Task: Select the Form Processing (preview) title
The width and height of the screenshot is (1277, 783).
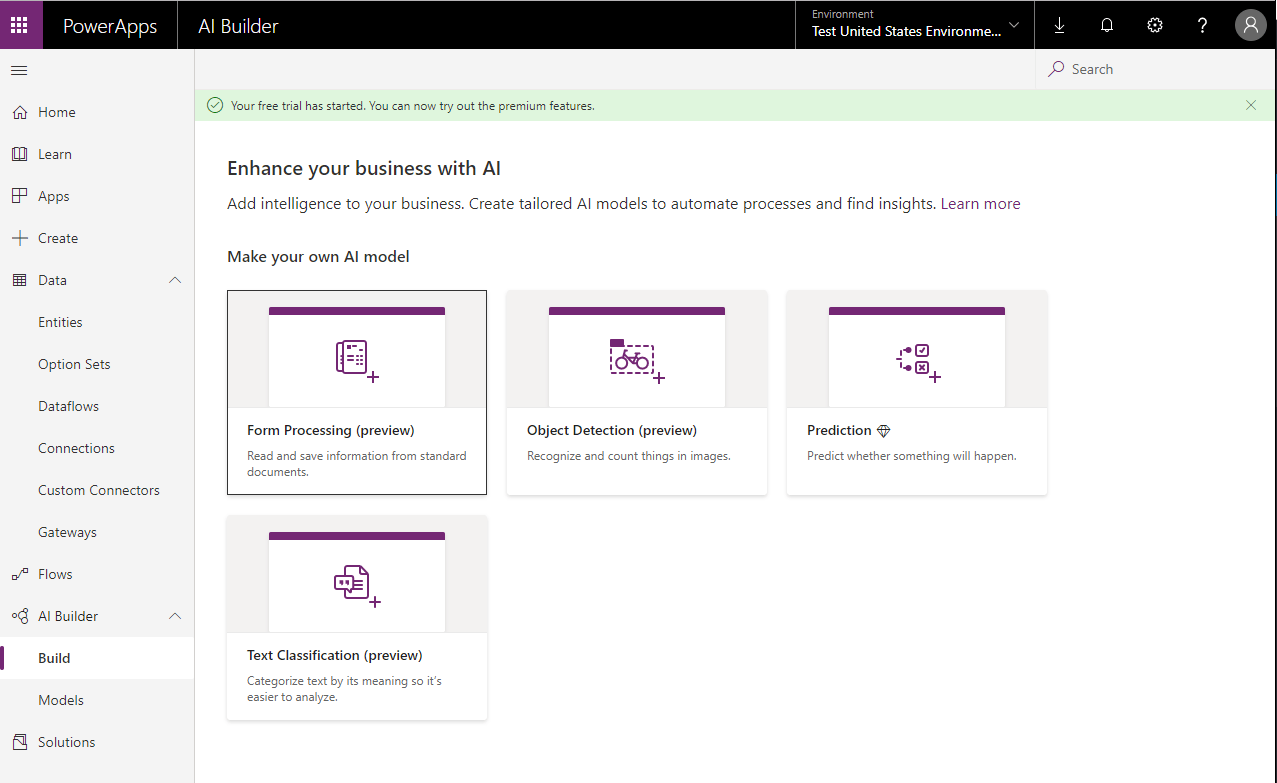Action: (x=331, y=431)
